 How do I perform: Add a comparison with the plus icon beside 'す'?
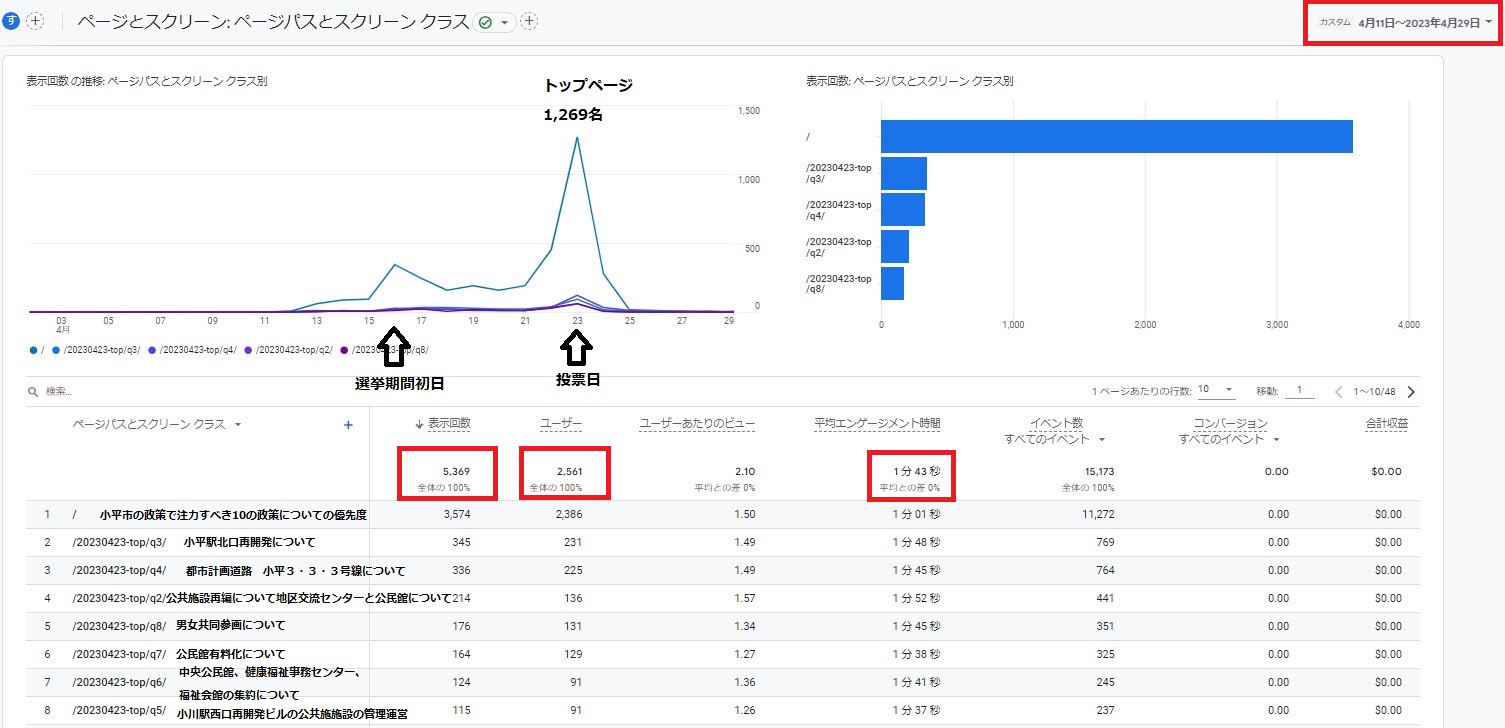[35, 21]
